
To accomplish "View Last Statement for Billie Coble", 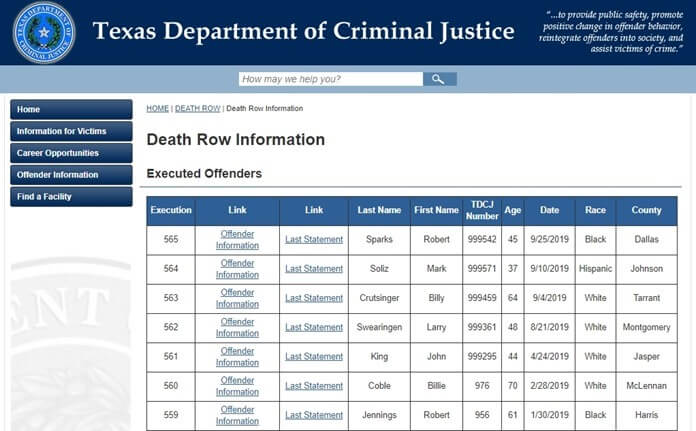I will pyautogui.click(x=314, y=386).
